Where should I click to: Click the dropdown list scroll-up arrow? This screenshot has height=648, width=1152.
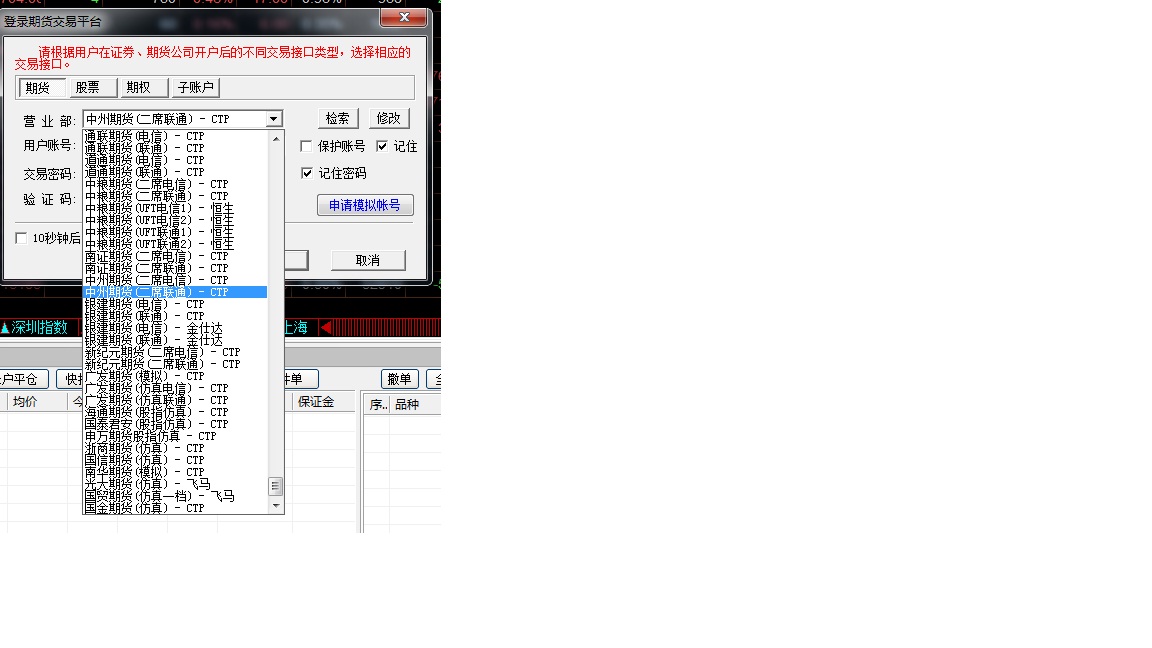[276, 138]
